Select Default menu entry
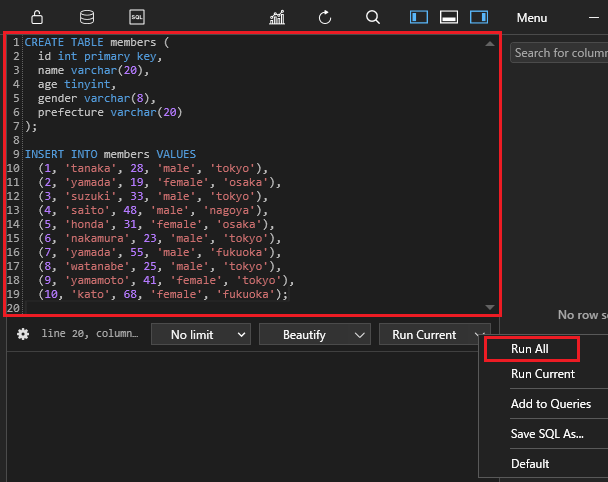Screen dimensions: 608x482 [530, 463]
